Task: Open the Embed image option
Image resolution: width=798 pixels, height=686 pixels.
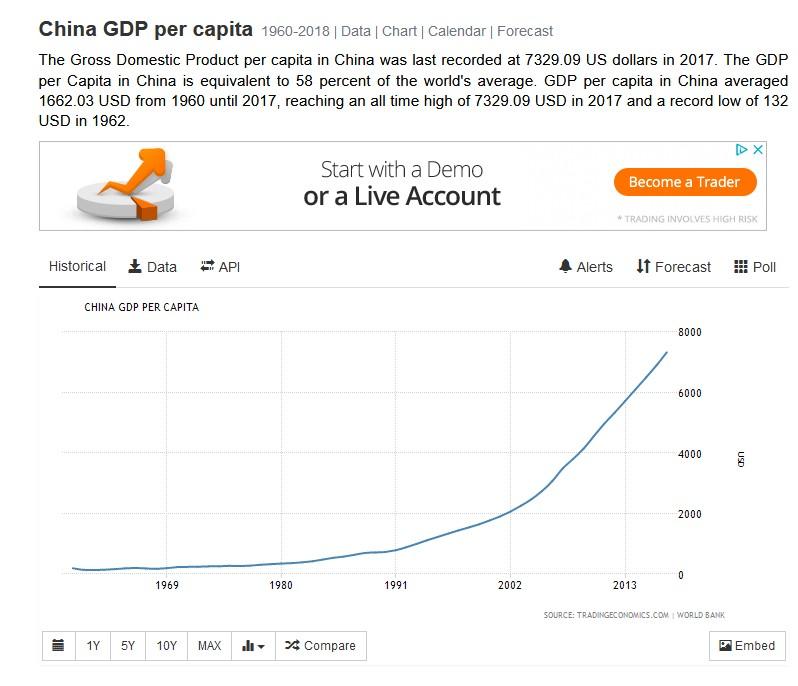Action: click(x=747, y=646)
